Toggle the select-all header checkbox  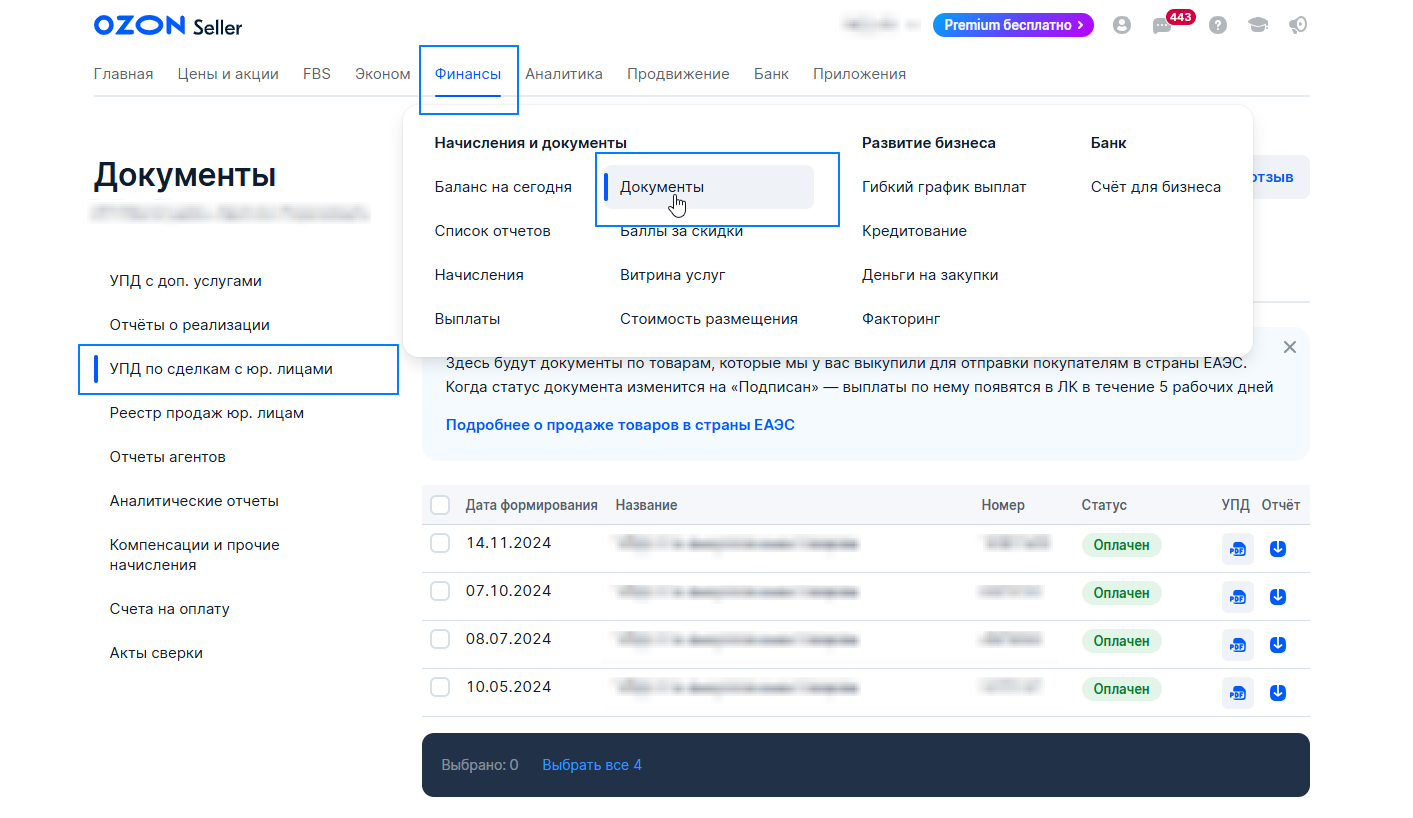pos(440,505)
